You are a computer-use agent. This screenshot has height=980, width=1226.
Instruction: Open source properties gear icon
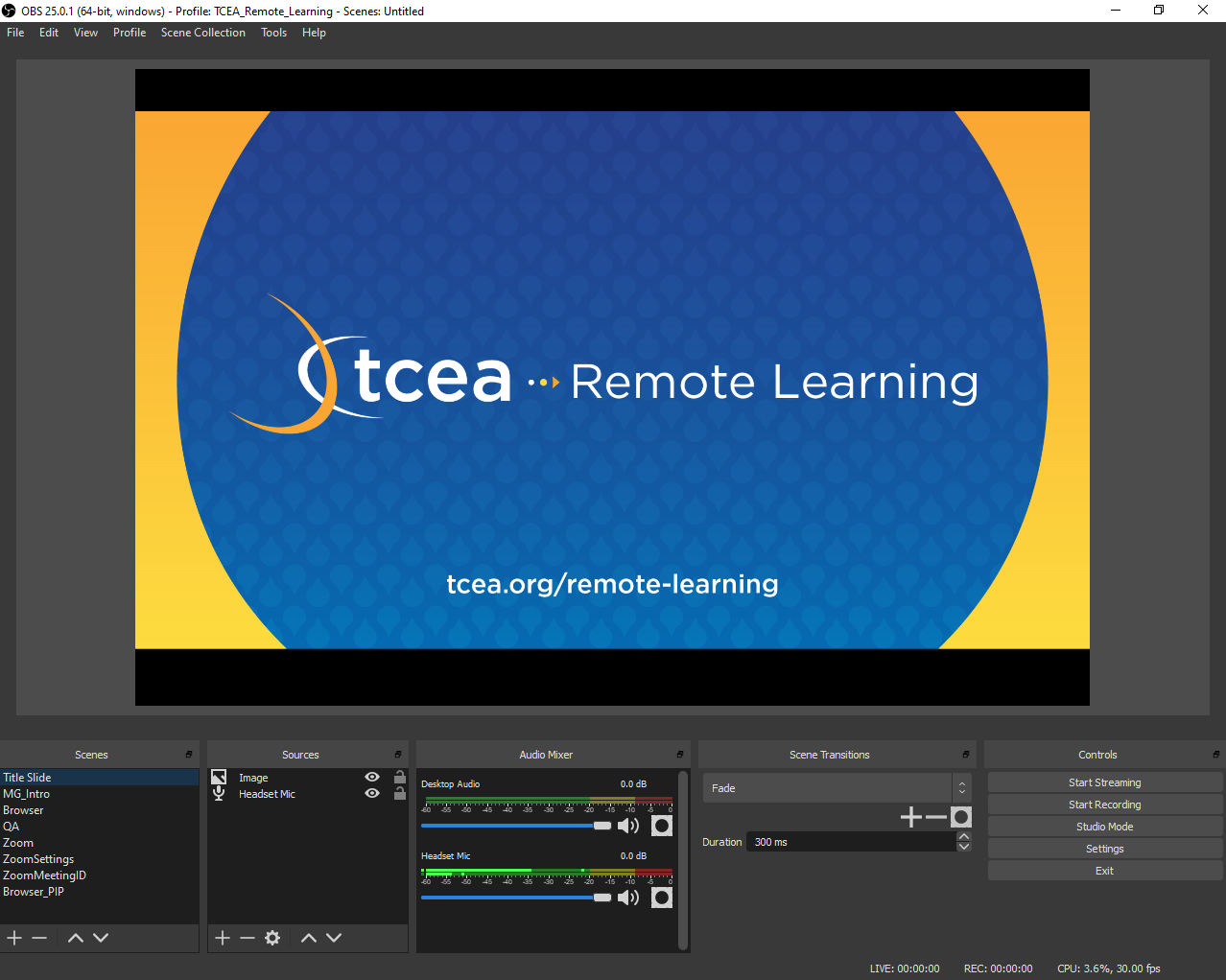click(x=272, y=938)
